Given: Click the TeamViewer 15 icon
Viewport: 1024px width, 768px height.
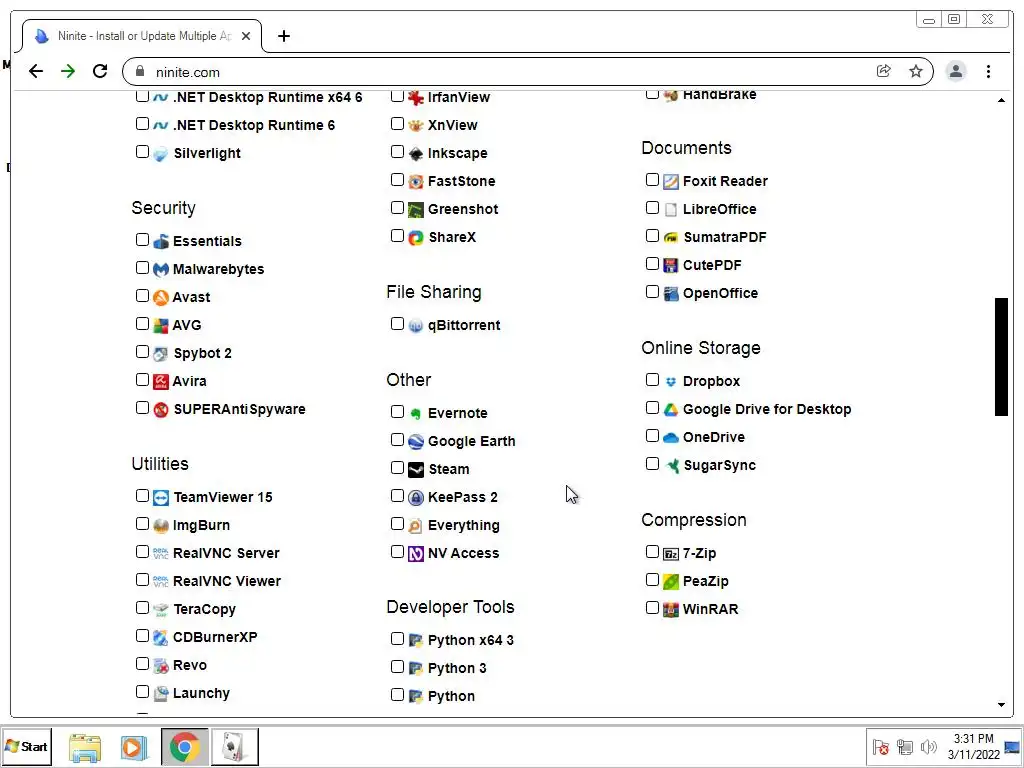Looking at the screenshot, I should [161, 498].
